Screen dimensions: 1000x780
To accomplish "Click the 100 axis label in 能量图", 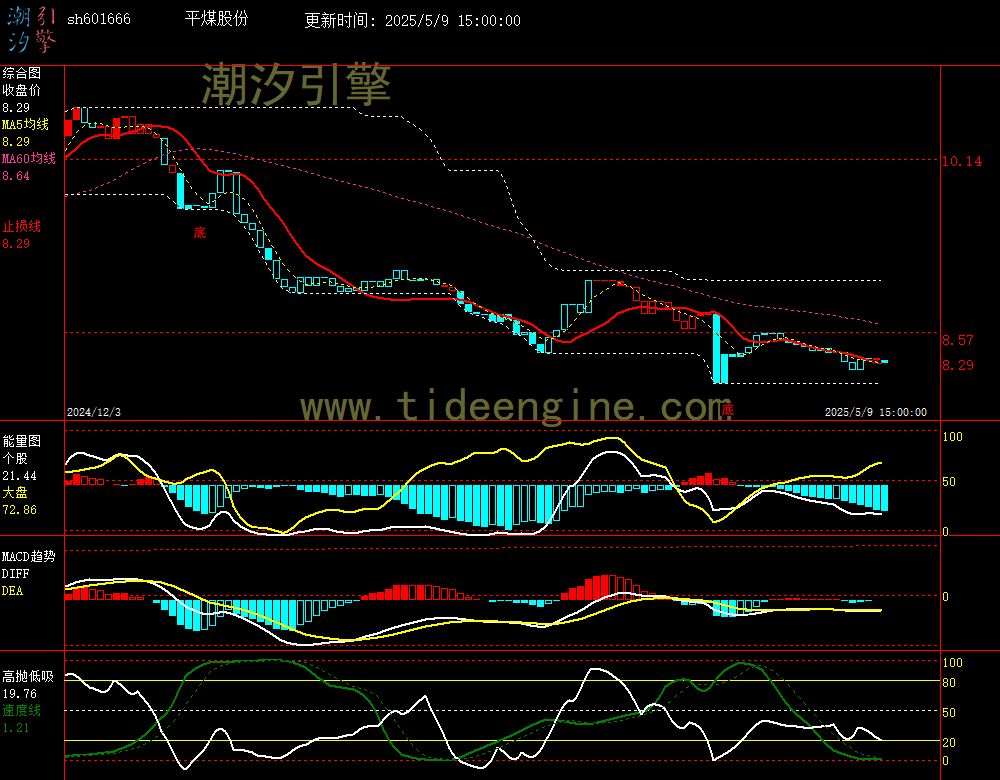I will tap(952, 437).
